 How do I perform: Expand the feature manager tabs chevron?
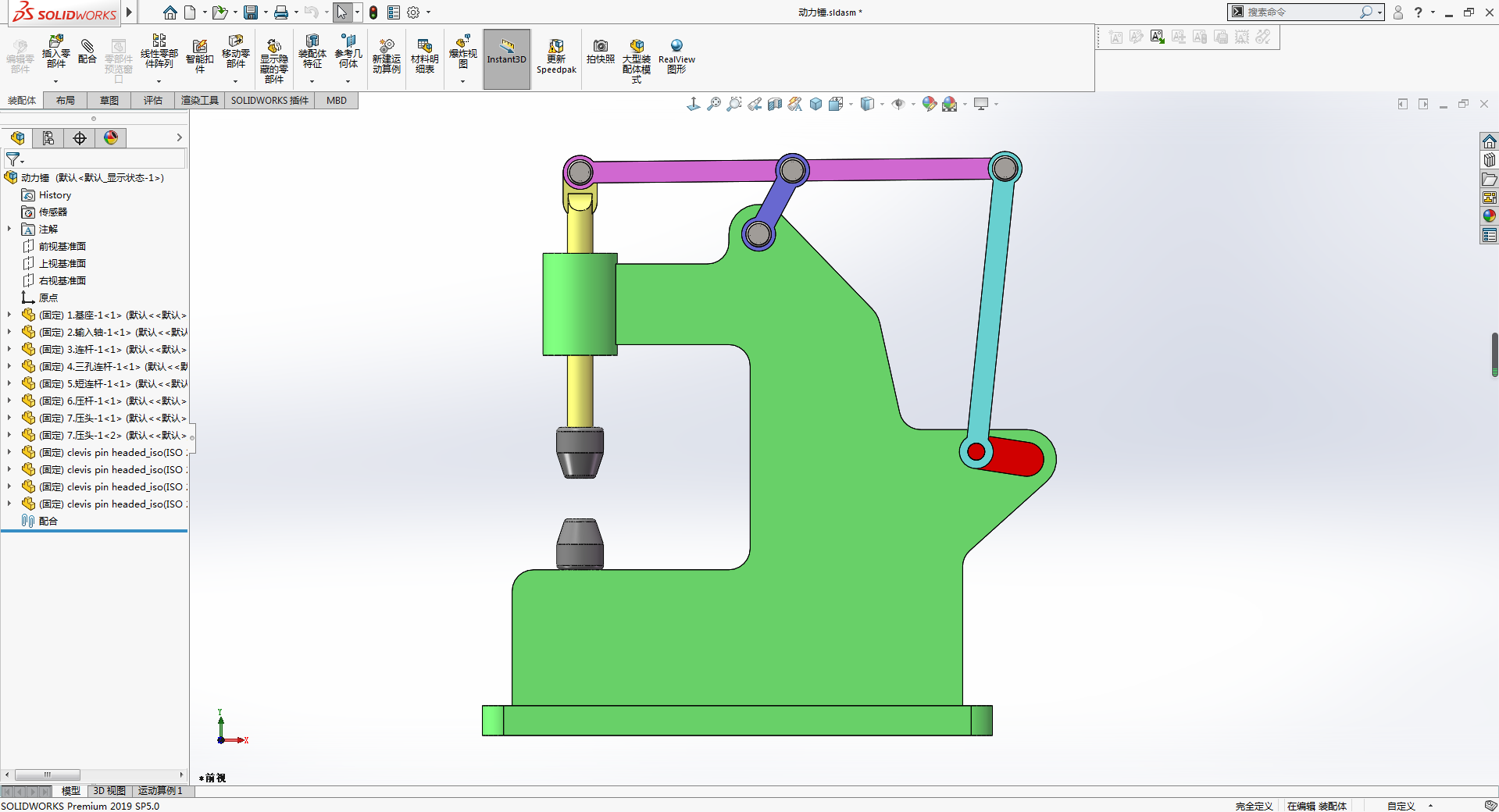click(x=179, y=137)
